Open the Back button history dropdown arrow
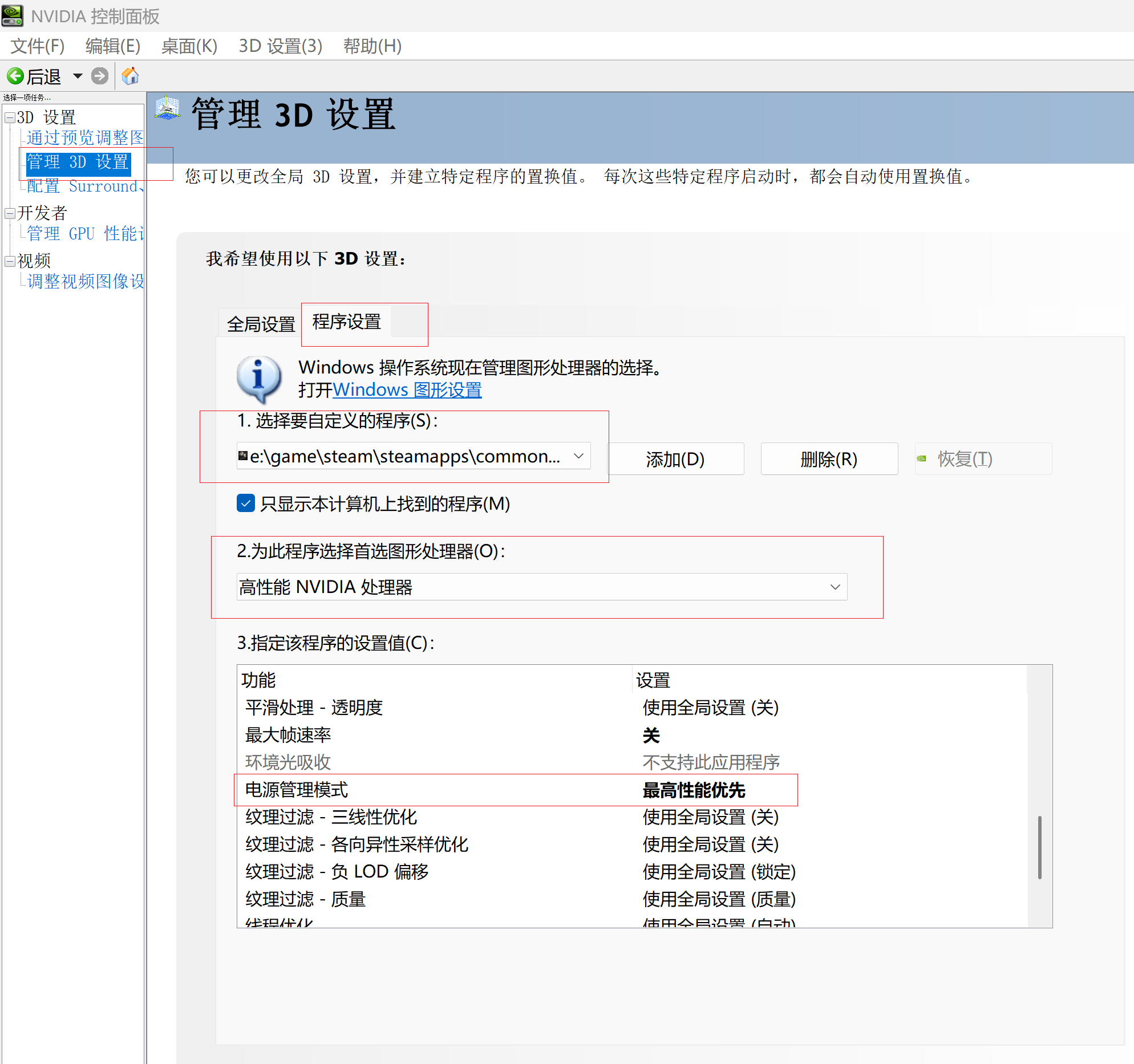Image resolution: width=1134 pixels, height=1064 pixels. (x=78, y=76)
